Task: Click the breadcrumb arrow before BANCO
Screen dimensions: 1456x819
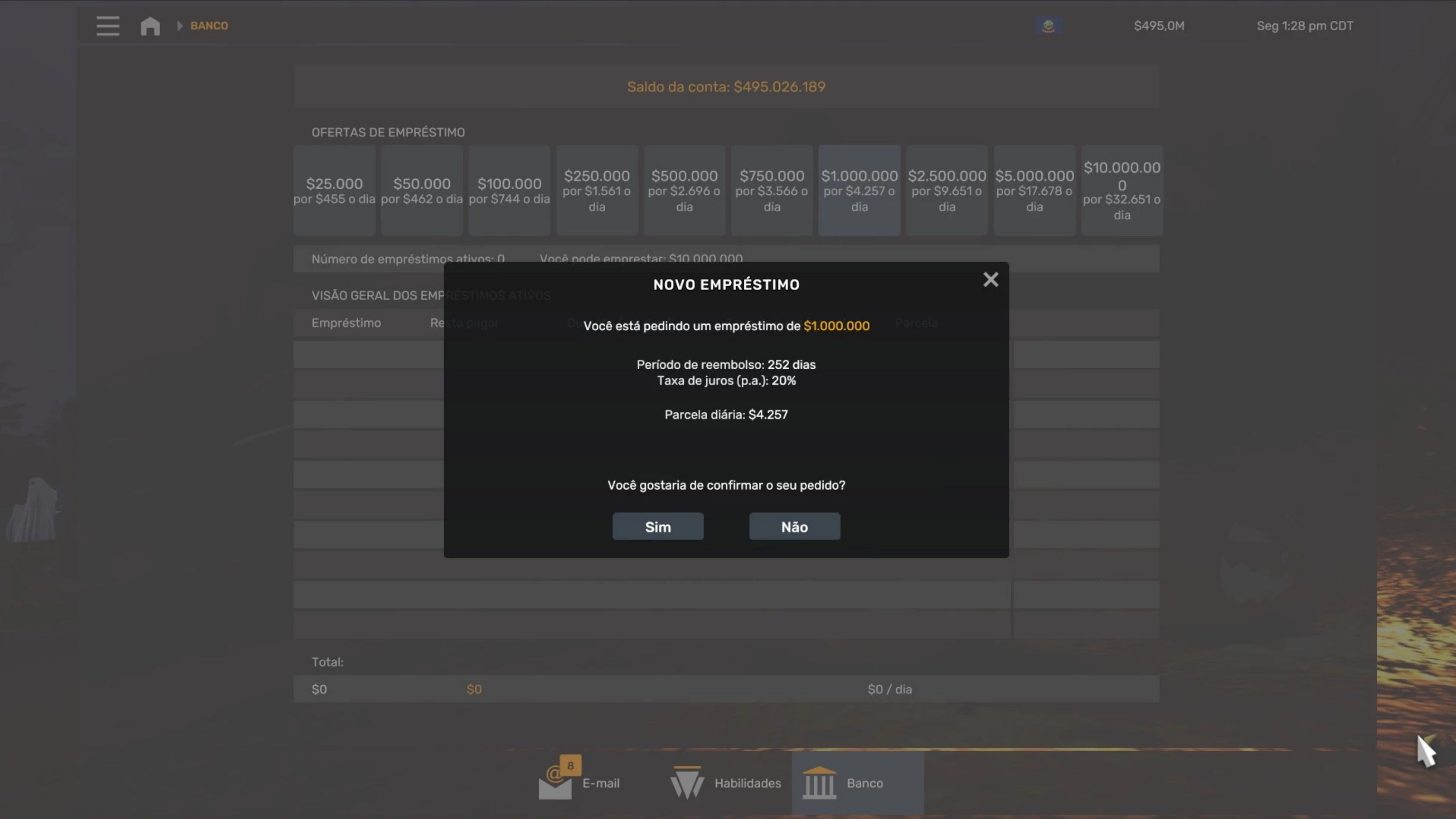Action: point(180,26)
